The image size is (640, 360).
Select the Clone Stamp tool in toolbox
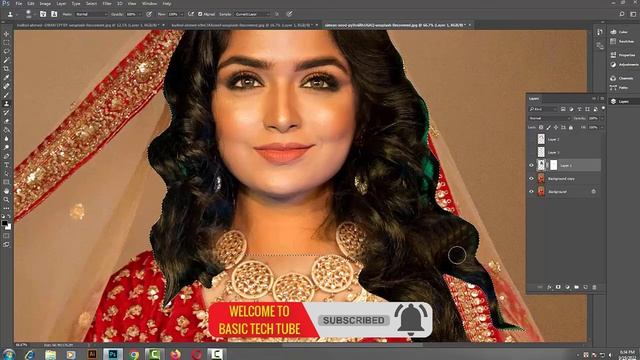(6, 104)
